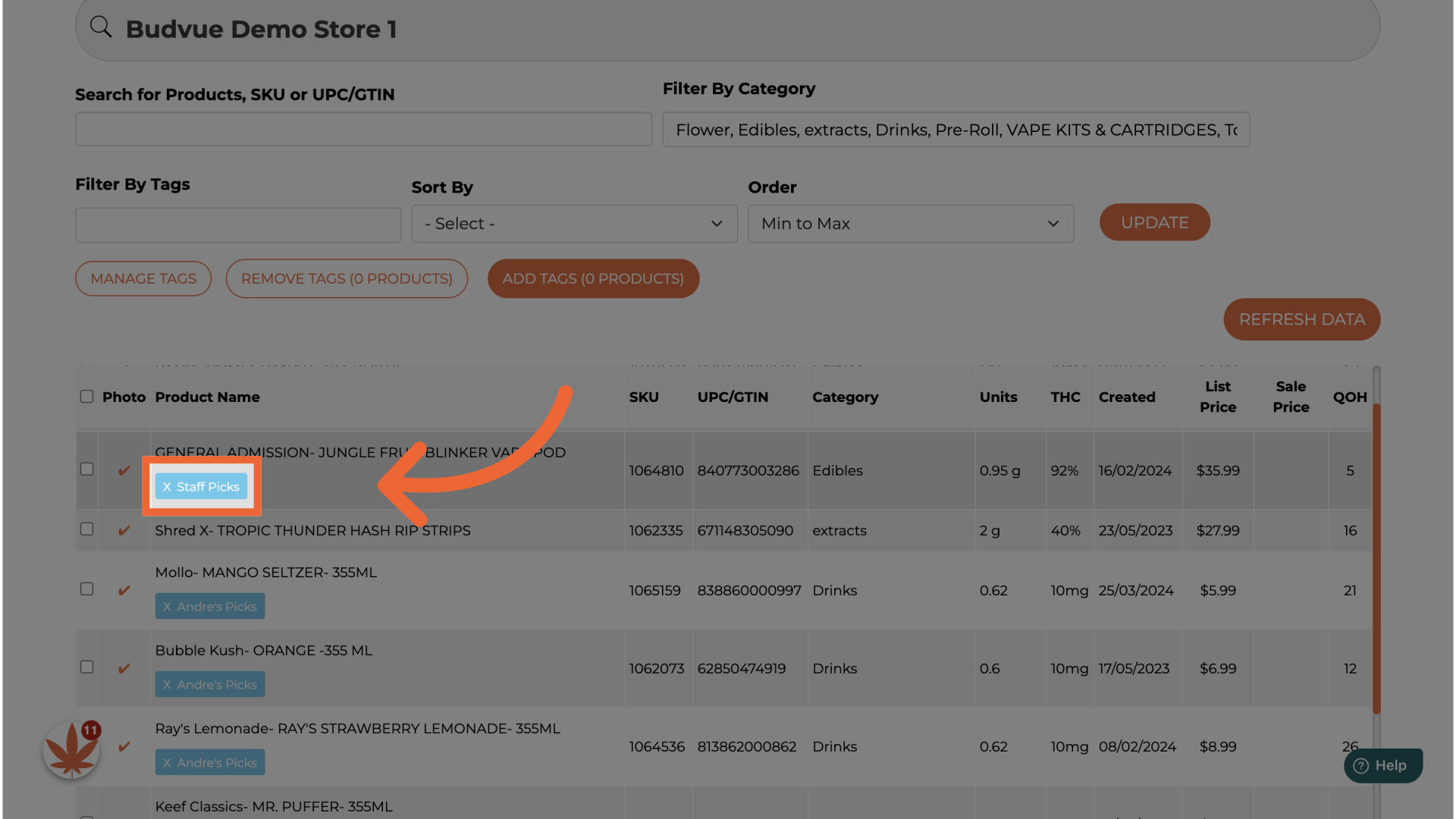Image resolution: width=1456 pixels, height=819 pixels.
Task: Open the cannabis leaf notification widget
Action: [71, 750]
